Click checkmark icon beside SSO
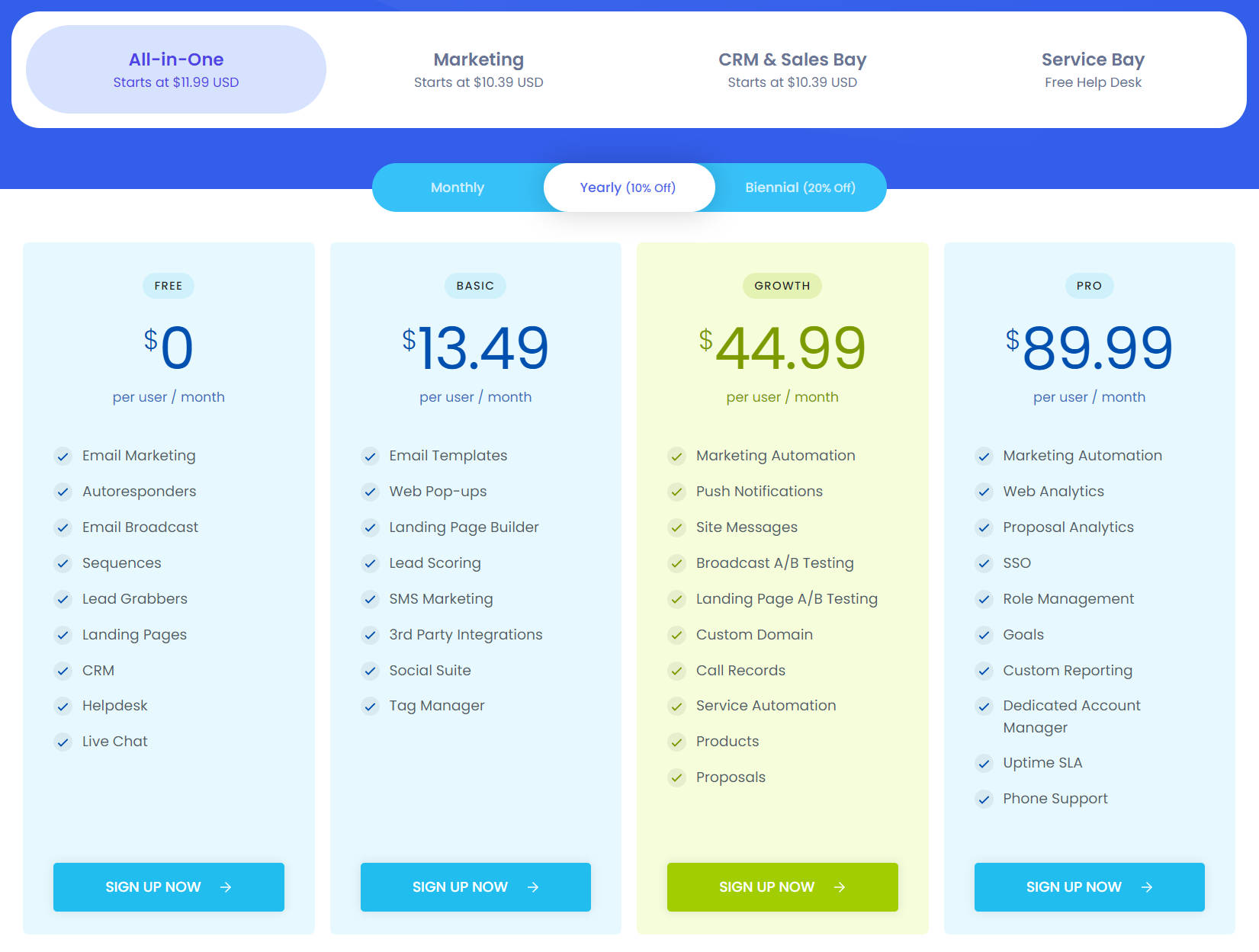This screenshot has height=952, width=1259. 984,564
